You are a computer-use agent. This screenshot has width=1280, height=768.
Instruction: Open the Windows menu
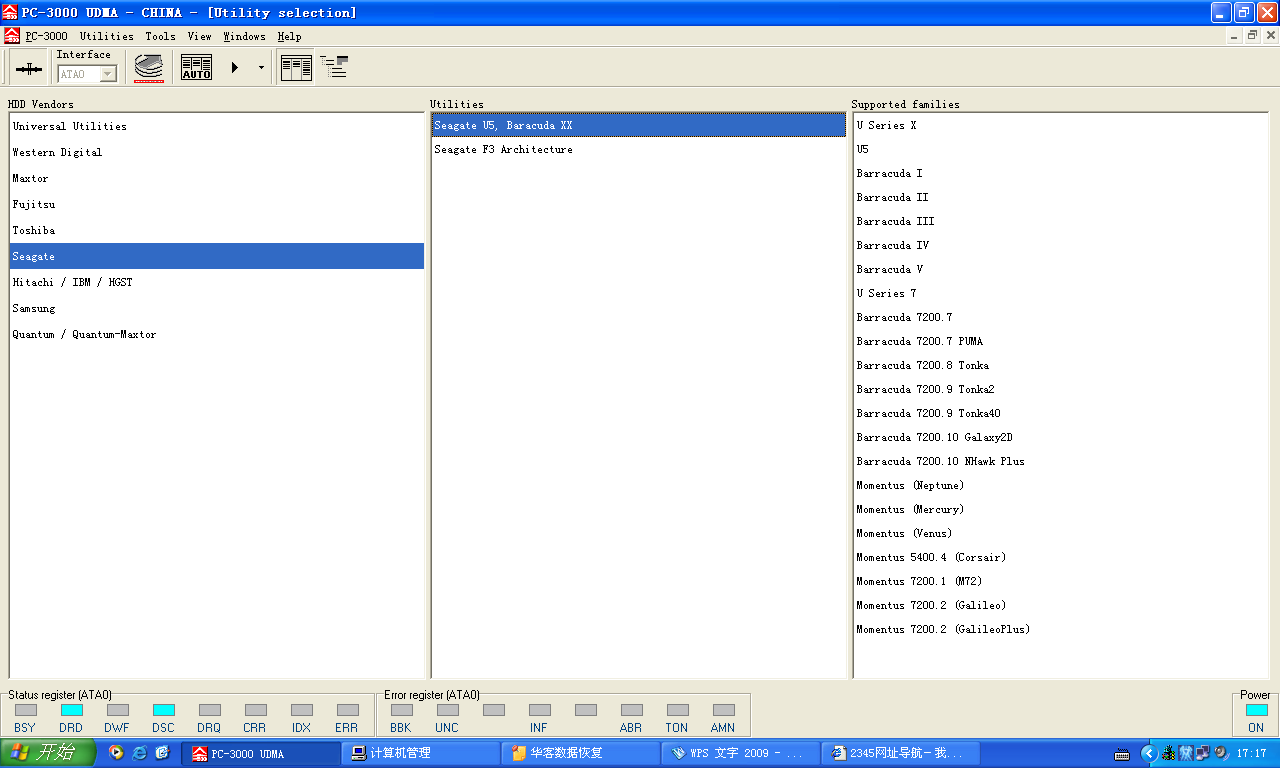[244, 36]
